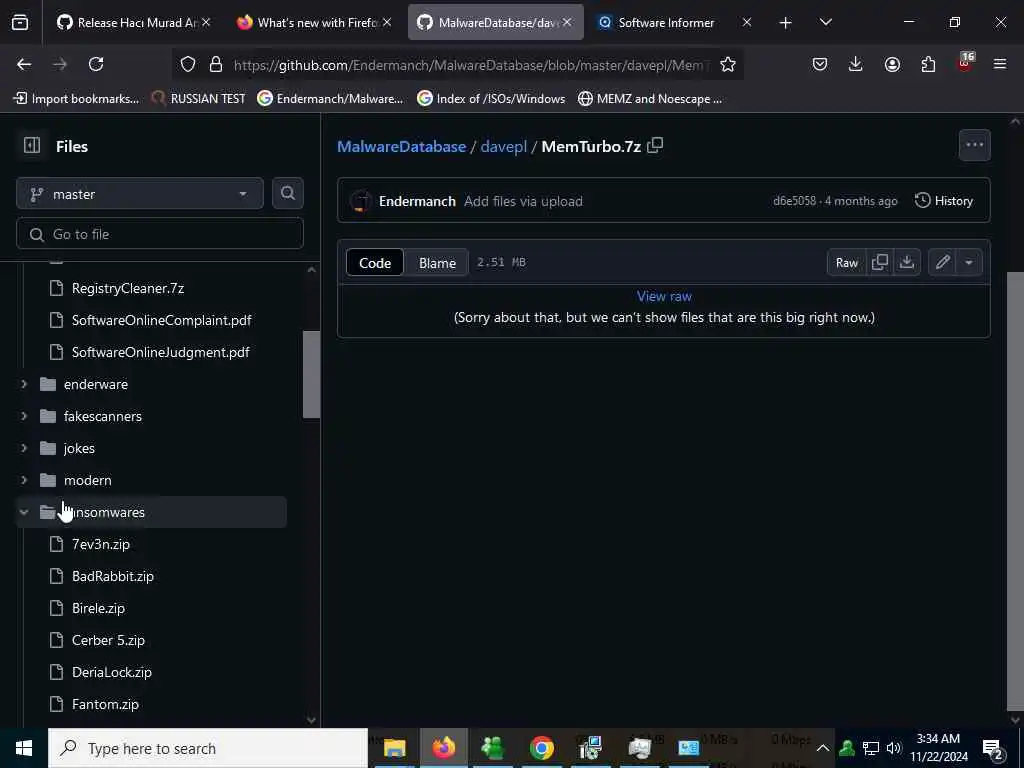The width and height of the screenshot is (1024, 768).
Task: Open commit Add files via upload
Action: point(523,201)
